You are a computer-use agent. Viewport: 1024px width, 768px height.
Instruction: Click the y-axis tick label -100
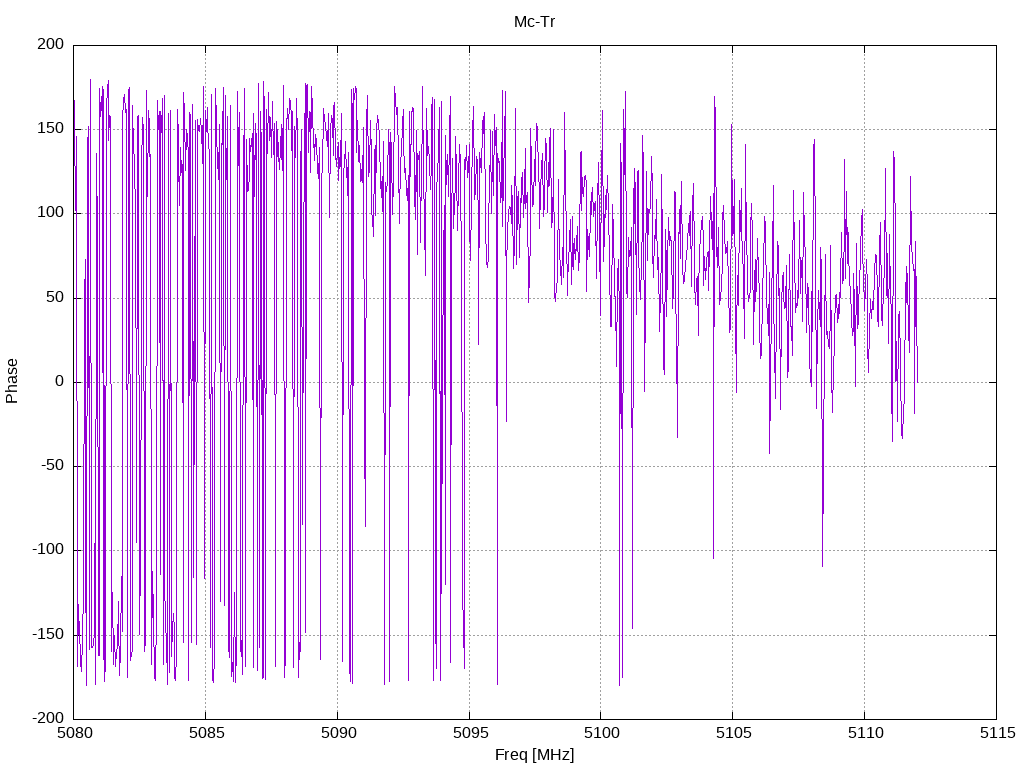click(x=48, y=550)
